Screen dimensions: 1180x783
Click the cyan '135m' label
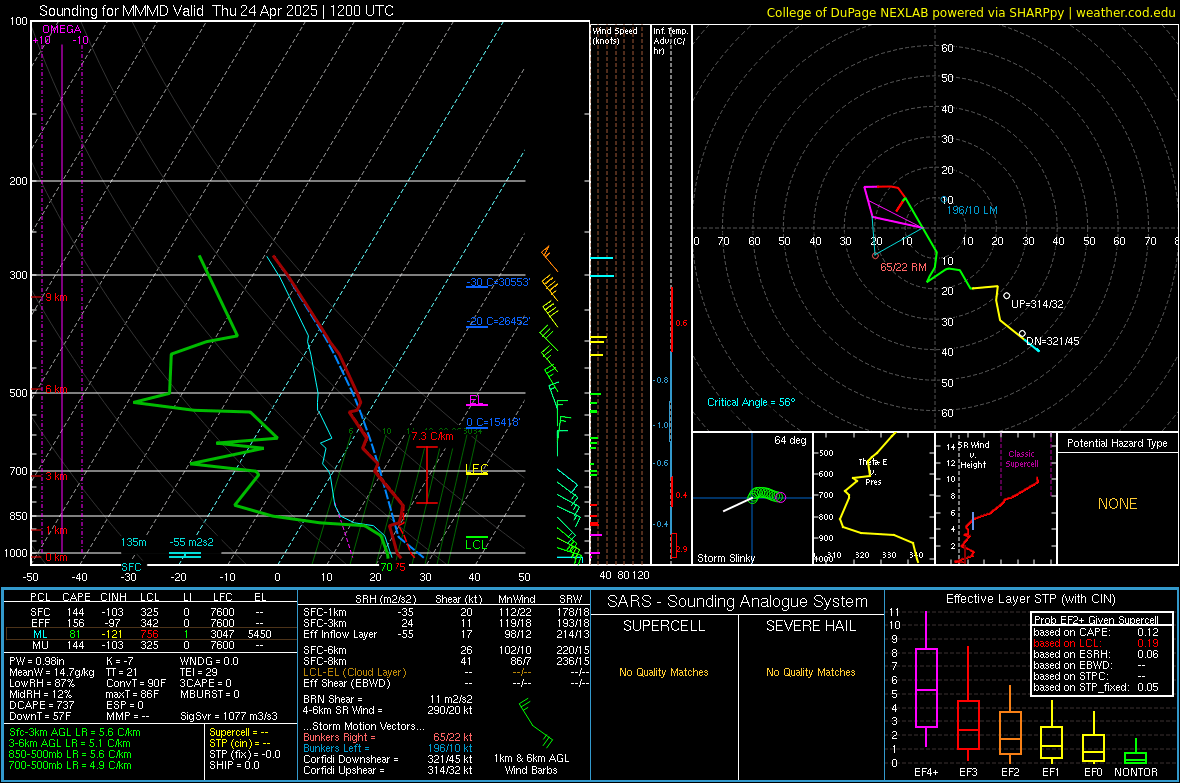tap(133, 542)
